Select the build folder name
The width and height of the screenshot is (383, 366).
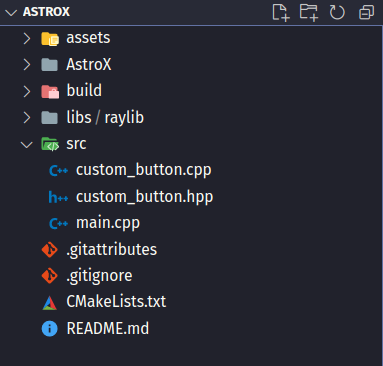tap(84, 91)
